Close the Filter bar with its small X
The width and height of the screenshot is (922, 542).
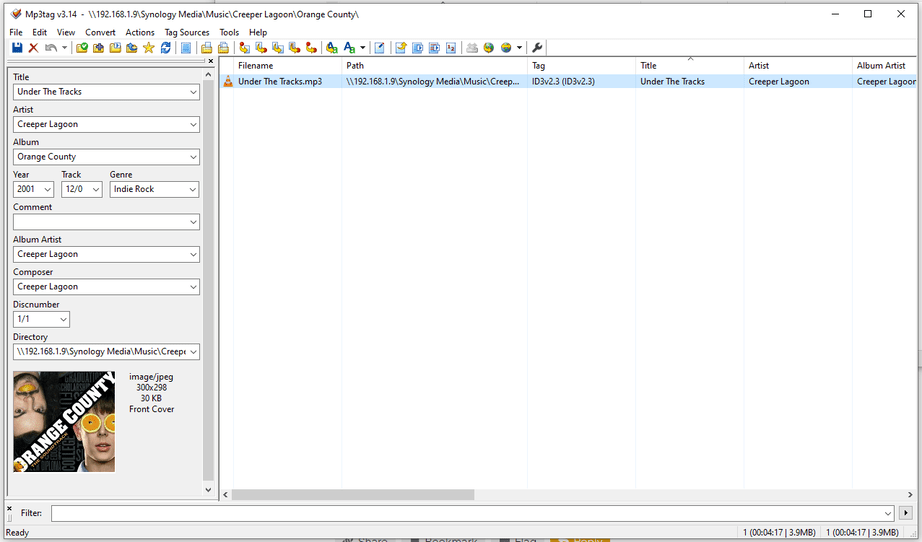click(9, 508)
